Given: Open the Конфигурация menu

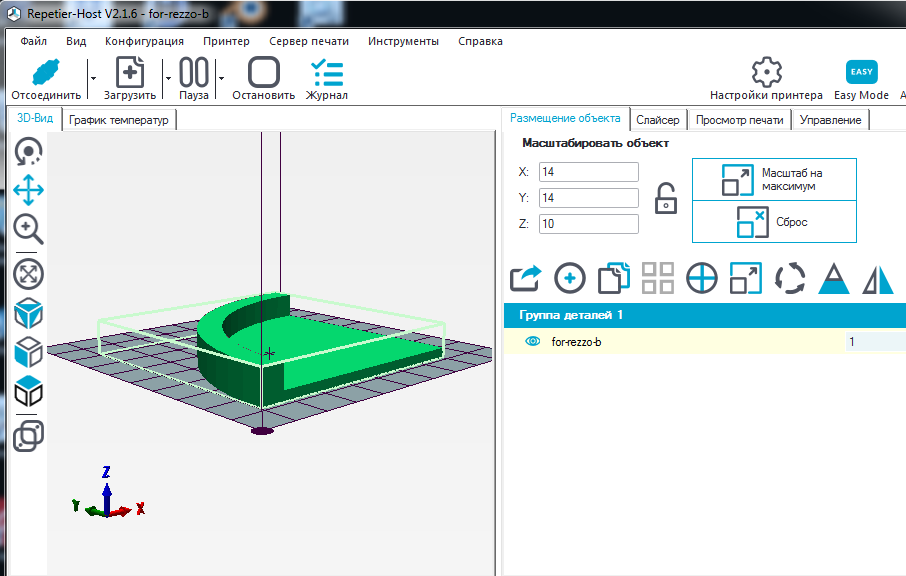Looking at the screenshot, I should (144, 41).
